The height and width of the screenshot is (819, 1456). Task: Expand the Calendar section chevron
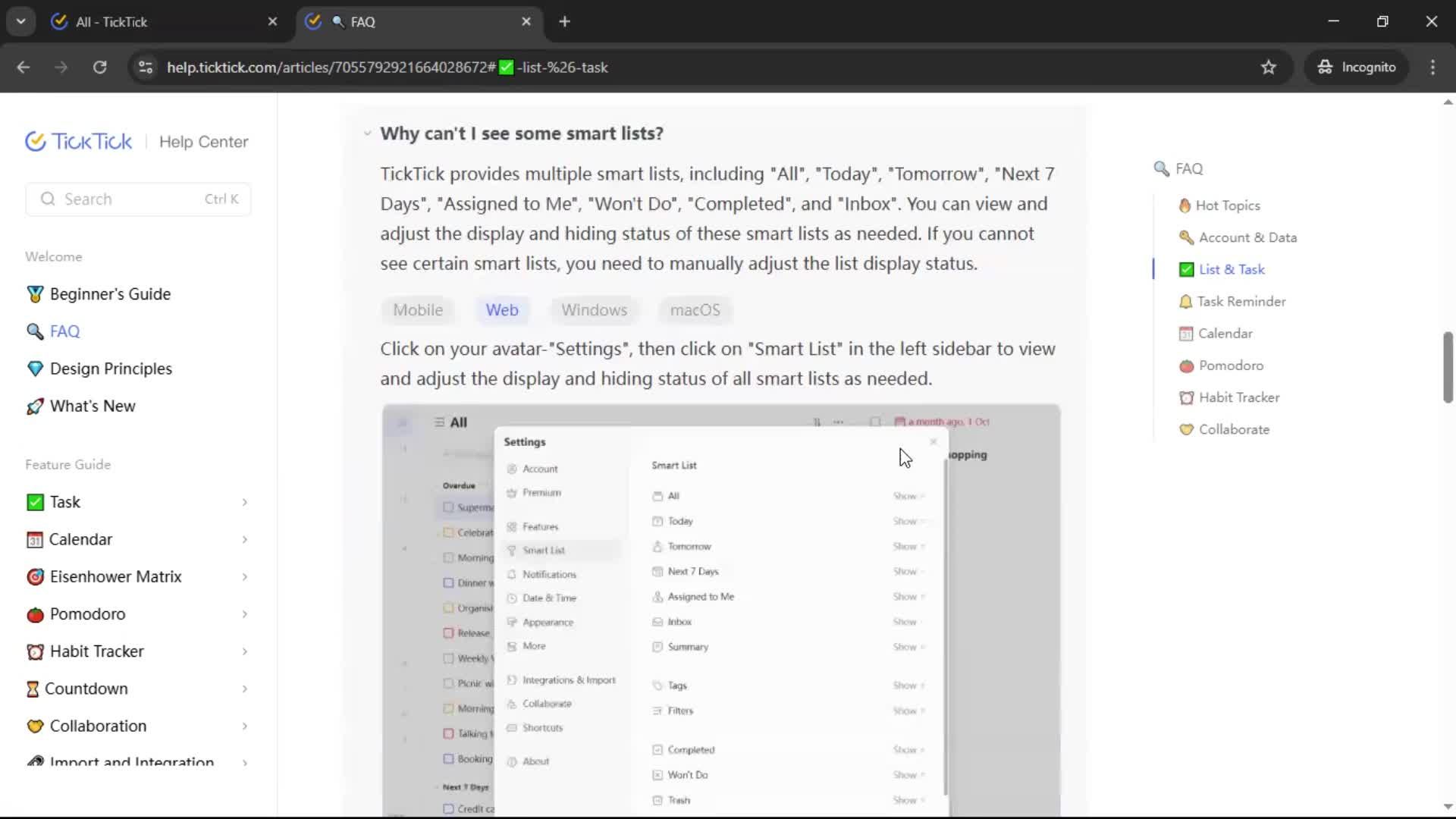coord(244,539)
